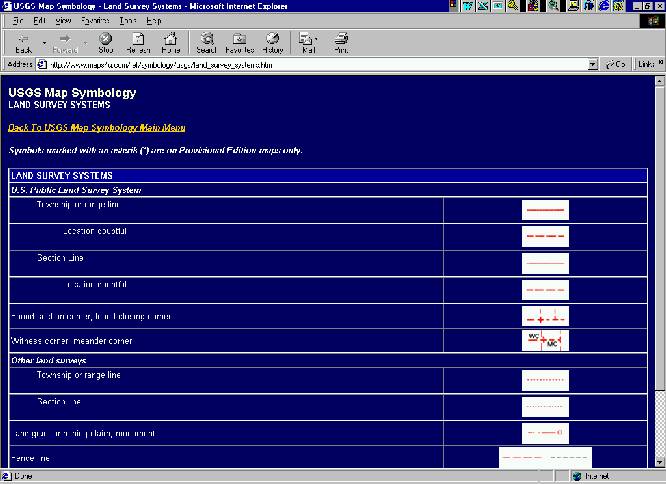
Task: Open the File menu
Action: [17, 20]
